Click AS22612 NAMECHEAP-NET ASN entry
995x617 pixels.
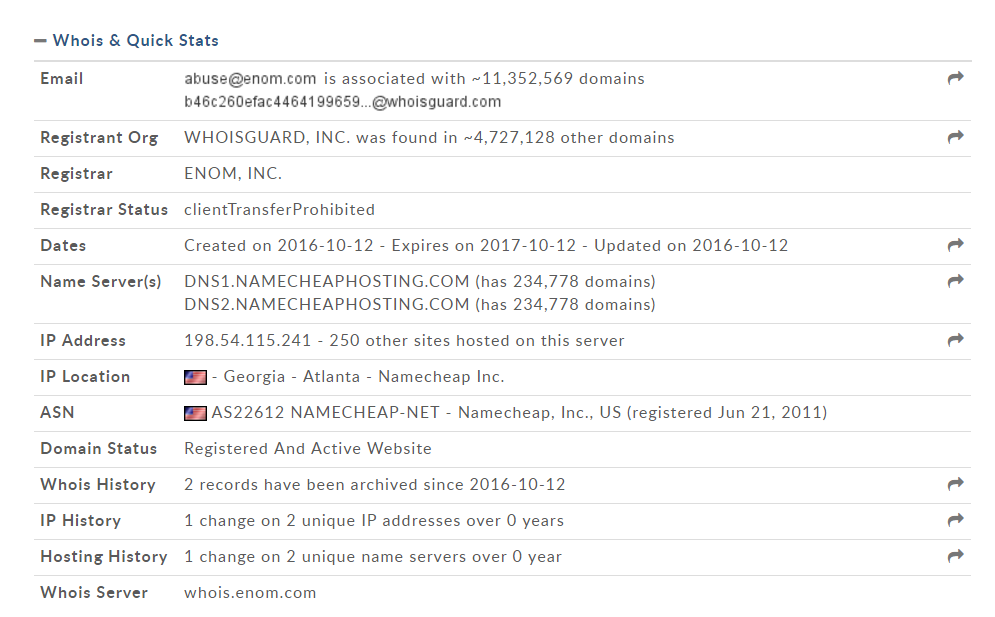325,413
